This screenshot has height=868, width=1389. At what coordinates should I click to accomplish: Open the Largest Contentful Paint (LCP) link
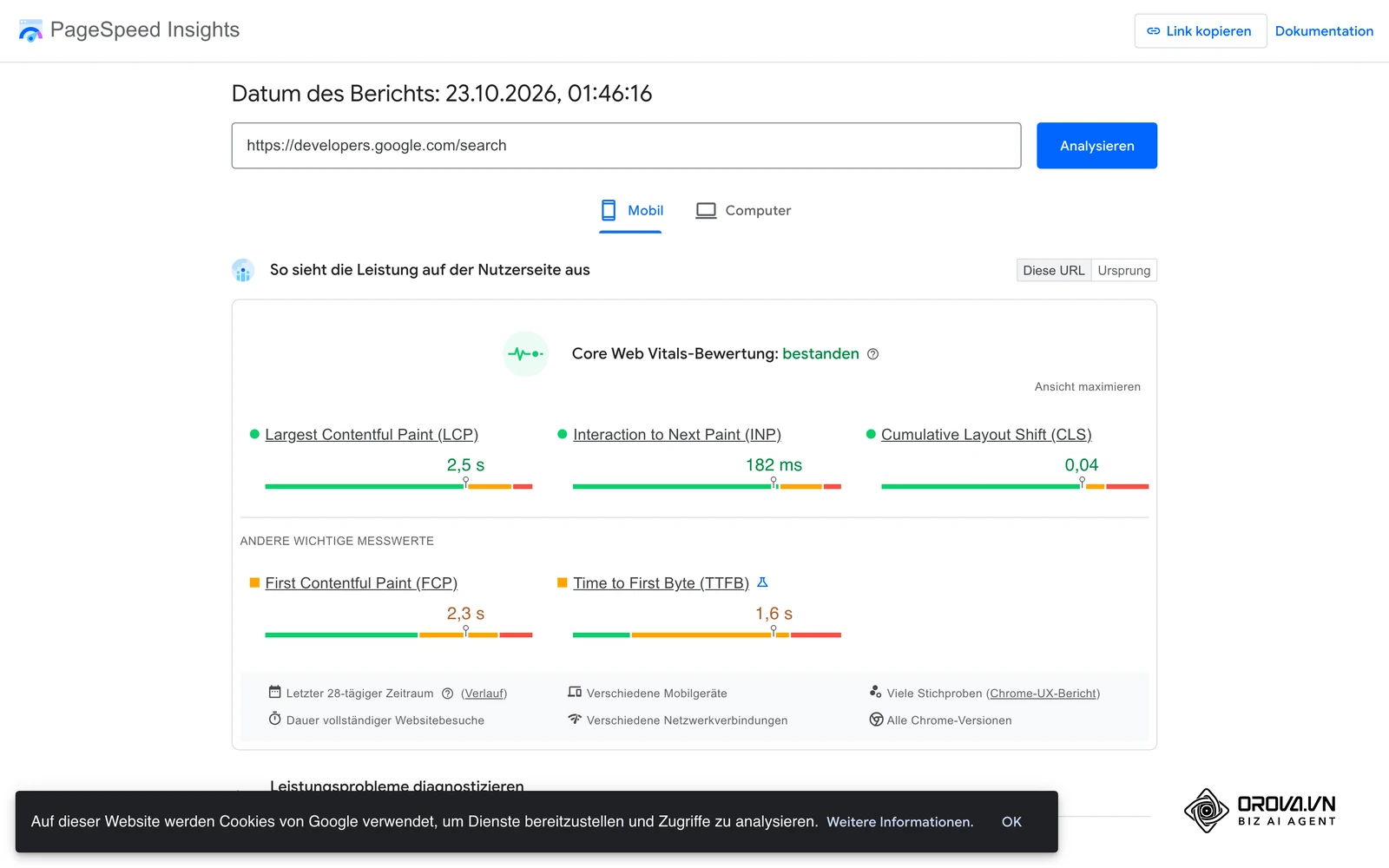(372, 435)
